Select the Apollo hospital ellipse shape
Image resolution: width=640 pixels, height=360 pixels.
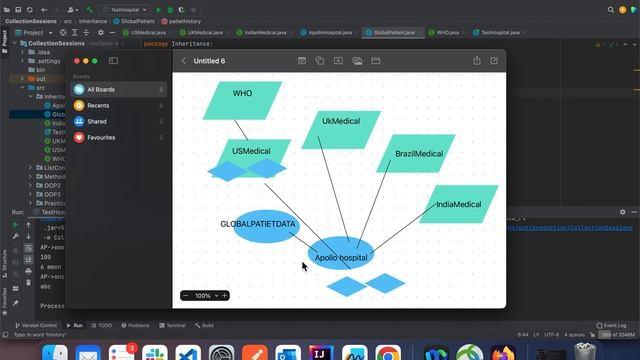[341, 253]
